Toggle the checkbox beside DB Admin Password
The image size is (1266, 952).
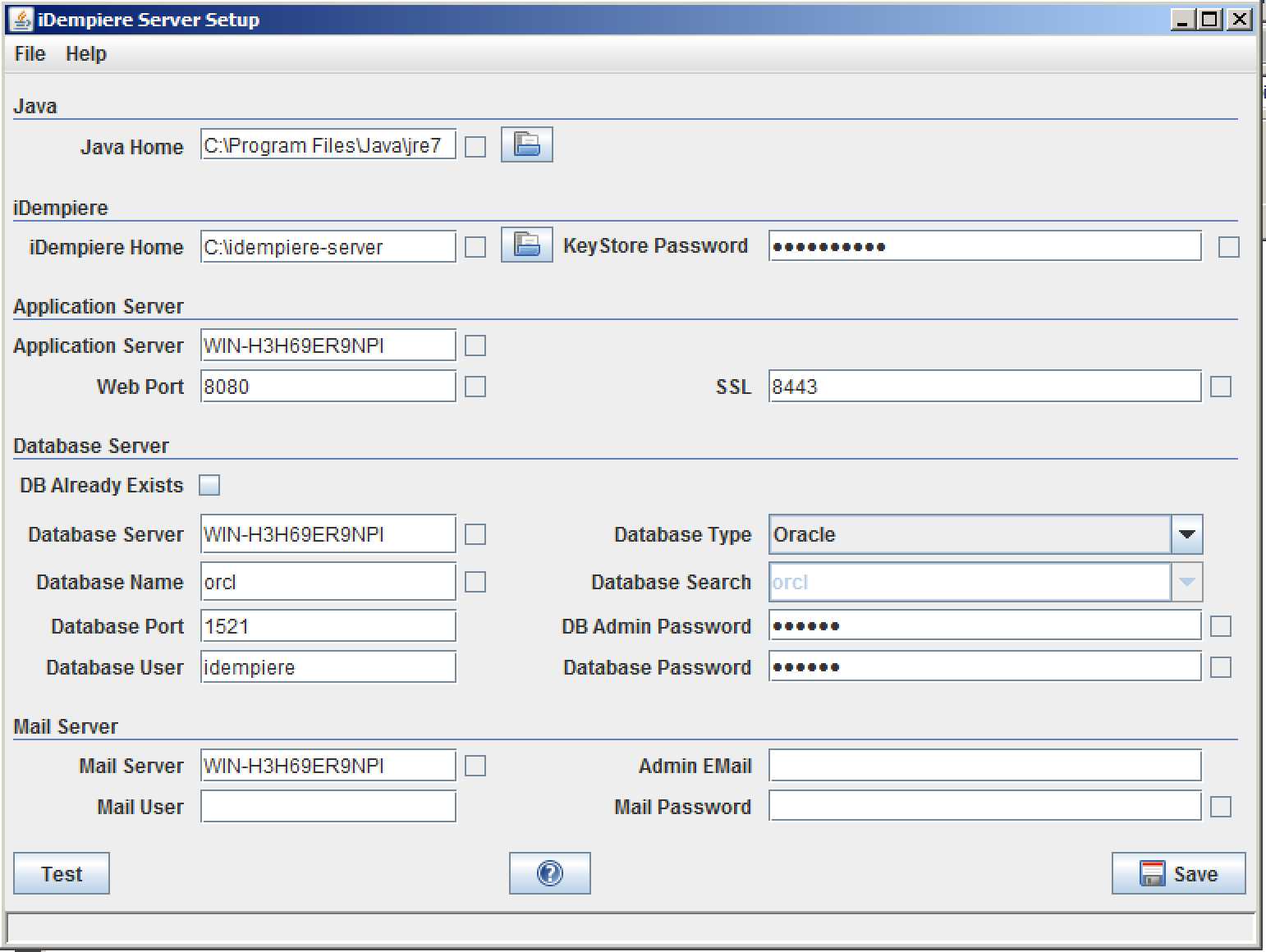(1221, 626)
